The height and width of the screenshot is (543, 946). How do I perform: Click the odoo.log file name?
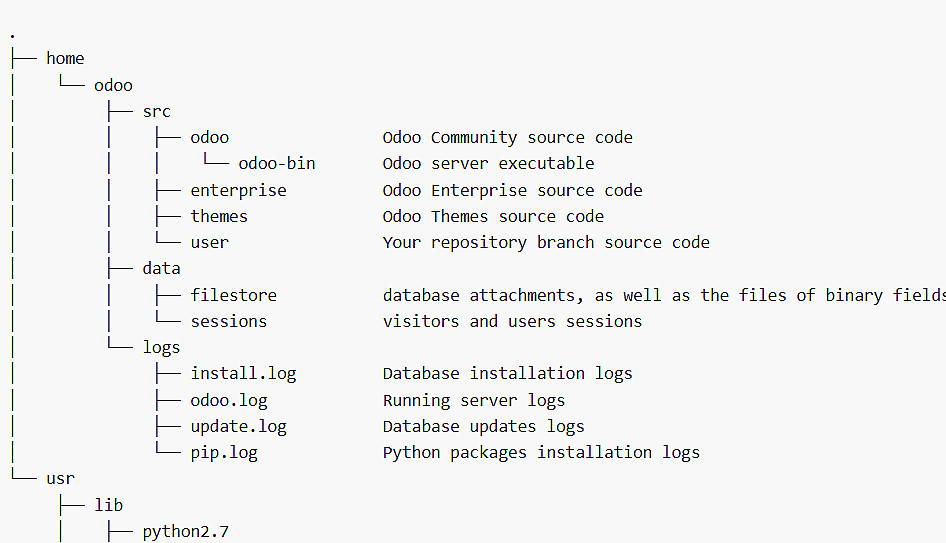coord(229,400)
